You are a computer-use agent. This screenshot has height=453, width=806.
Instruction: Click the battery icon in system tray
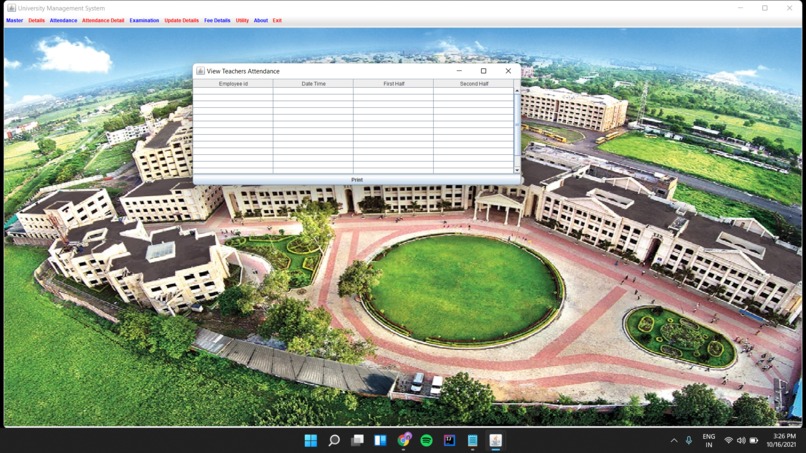pyautogui.click(x=754, y=441)
